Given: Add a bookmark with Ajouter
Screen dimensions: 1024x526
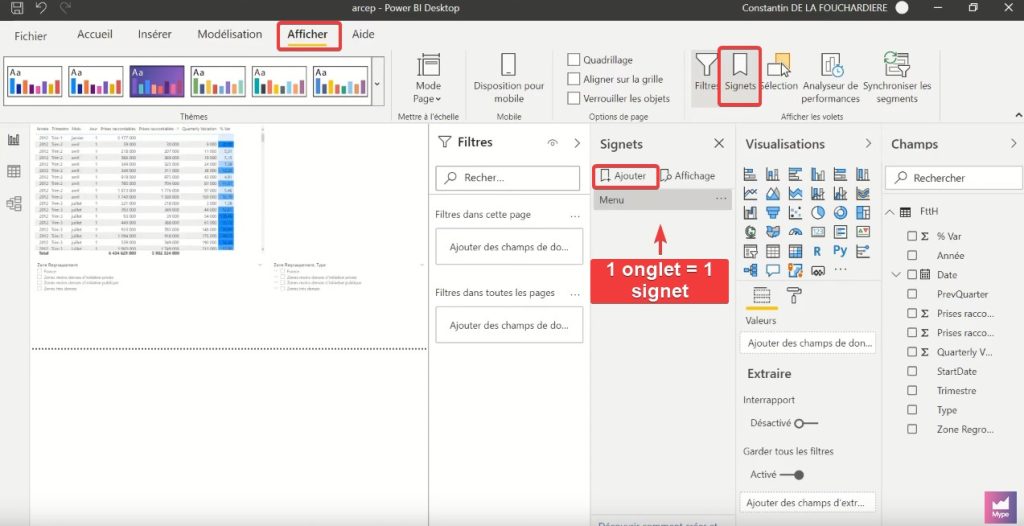Looking at the screenshot, I should click(624, 176).
